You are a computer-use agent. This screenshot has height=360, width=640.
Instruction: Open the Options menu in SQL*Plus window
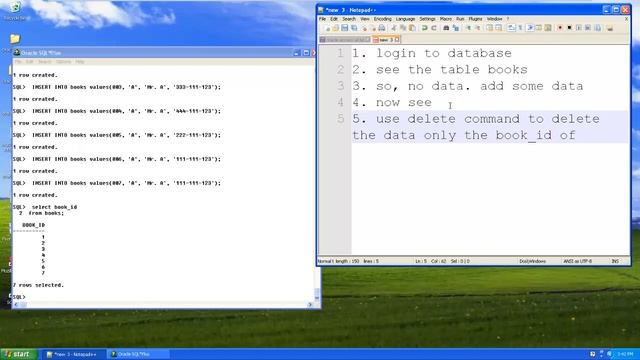63,62
